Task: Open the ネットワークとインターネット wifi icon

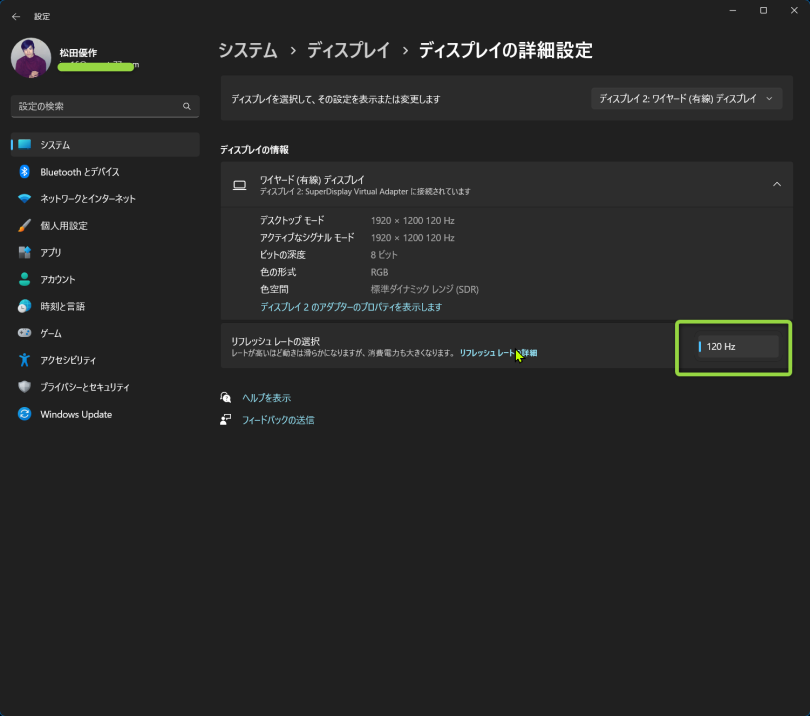Action: click(24, 198)
